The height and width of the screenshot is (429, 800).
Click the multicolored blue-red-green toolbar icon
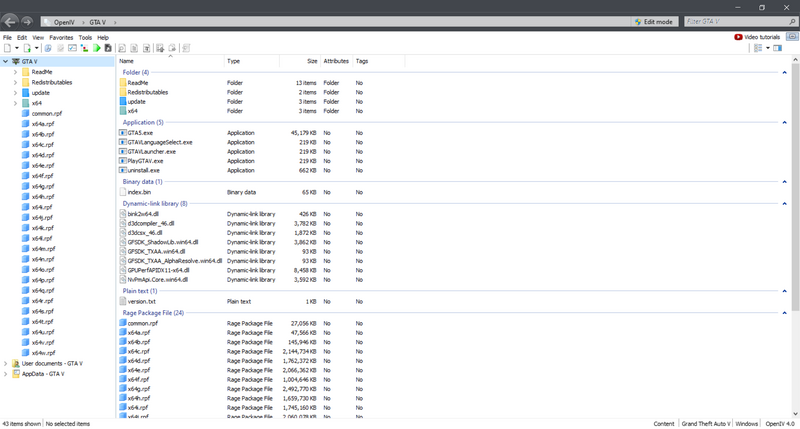84,48
